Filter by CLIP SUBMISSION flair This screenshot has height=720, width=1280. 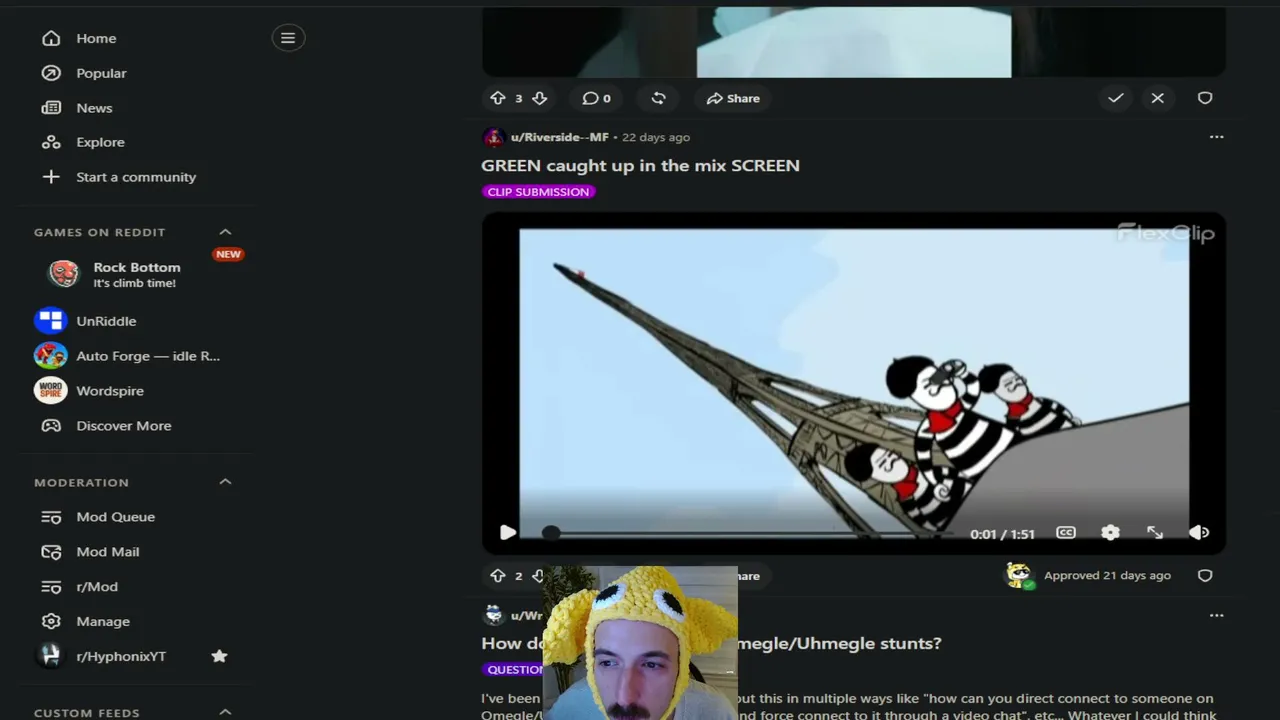[538, 192]
